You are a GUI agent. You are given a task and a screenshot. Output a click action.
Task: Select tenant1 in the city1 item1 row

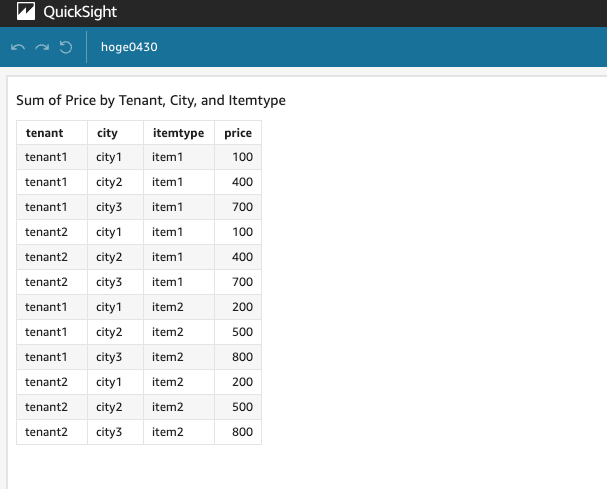(x=46, y=157)
